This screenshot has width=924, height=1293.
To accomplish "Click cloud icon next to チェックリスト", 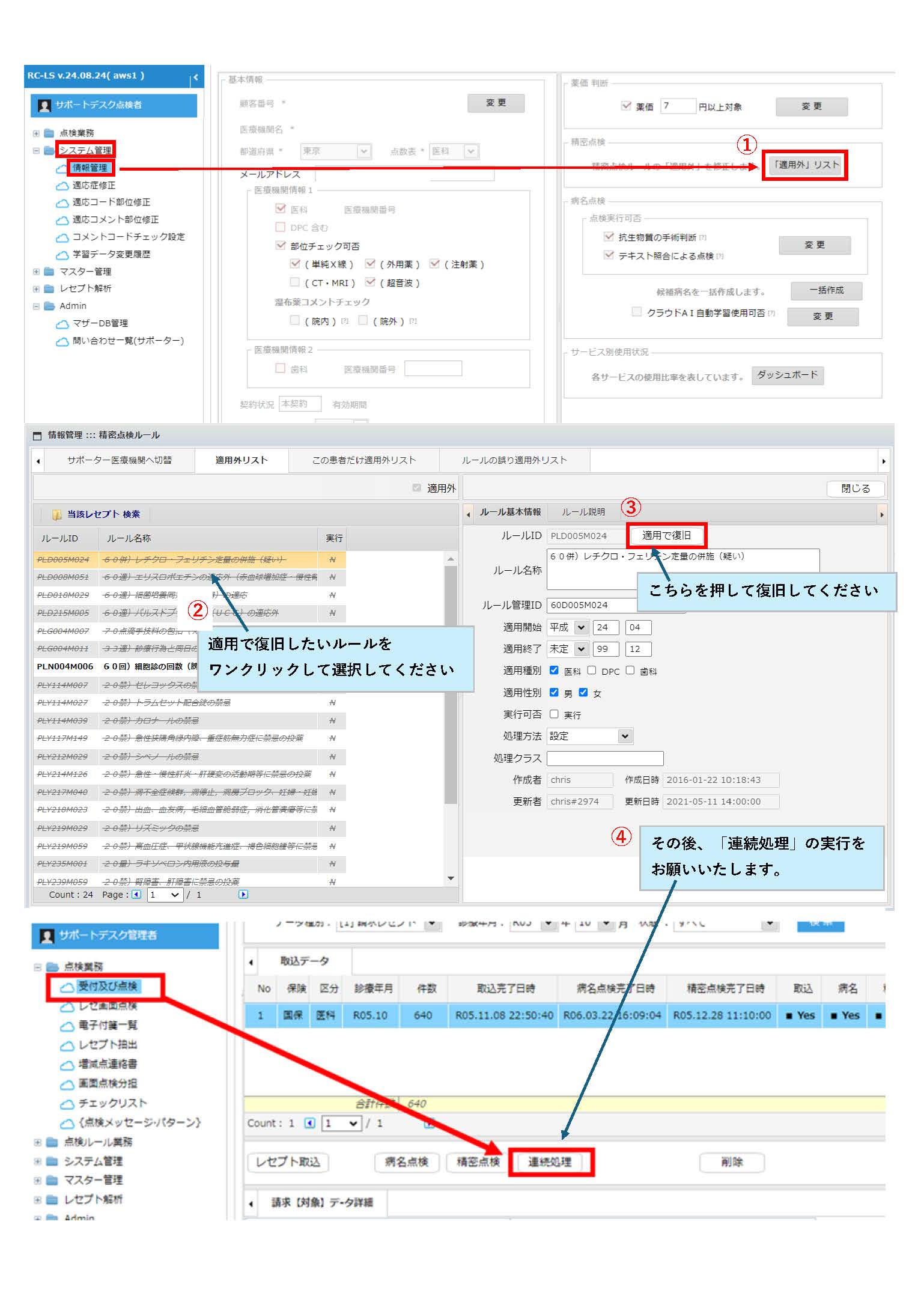I will coord(67,1104).
